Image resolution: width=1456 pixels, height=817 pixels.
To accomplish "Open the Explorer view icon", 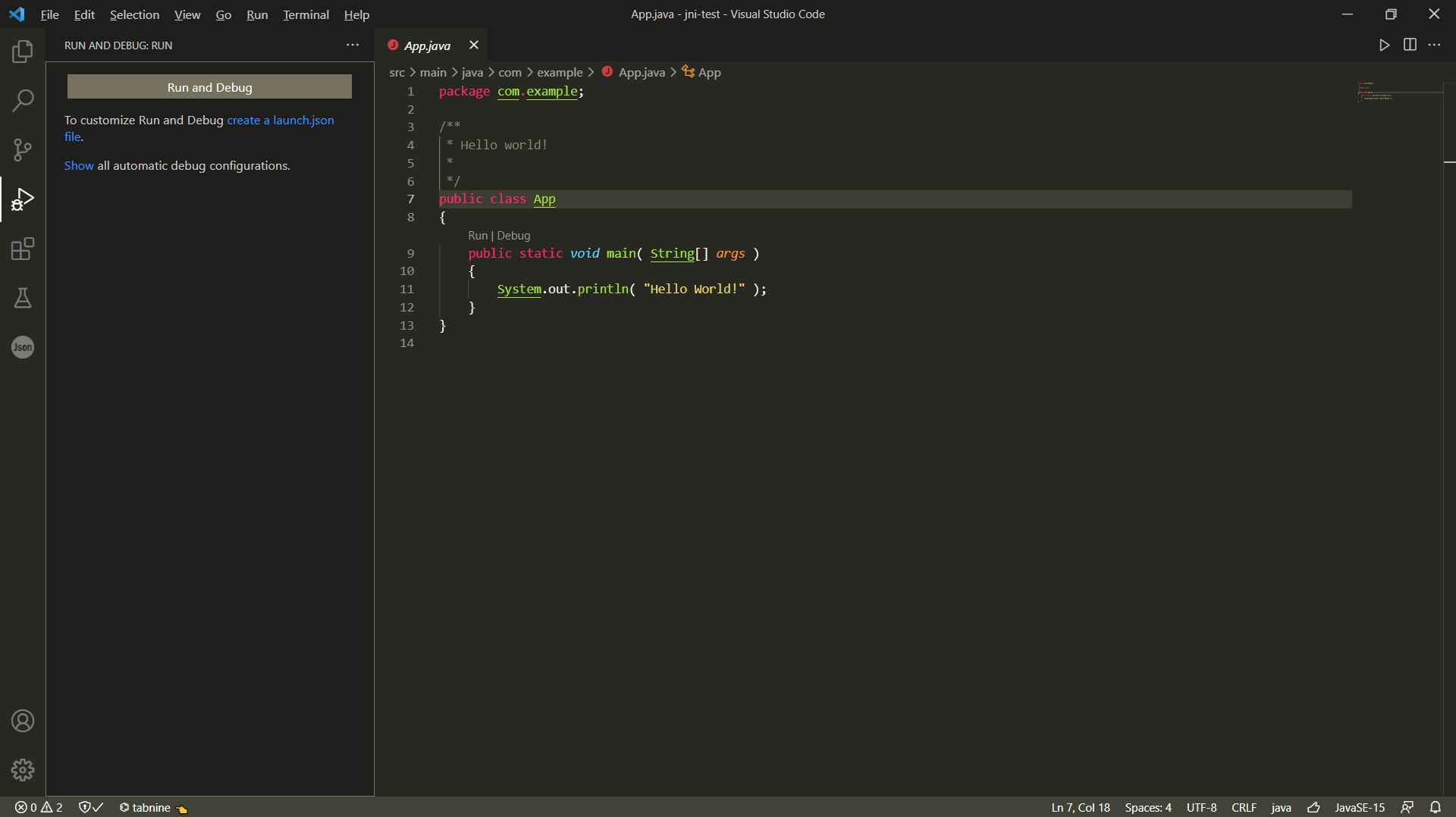I will (23, 51).
